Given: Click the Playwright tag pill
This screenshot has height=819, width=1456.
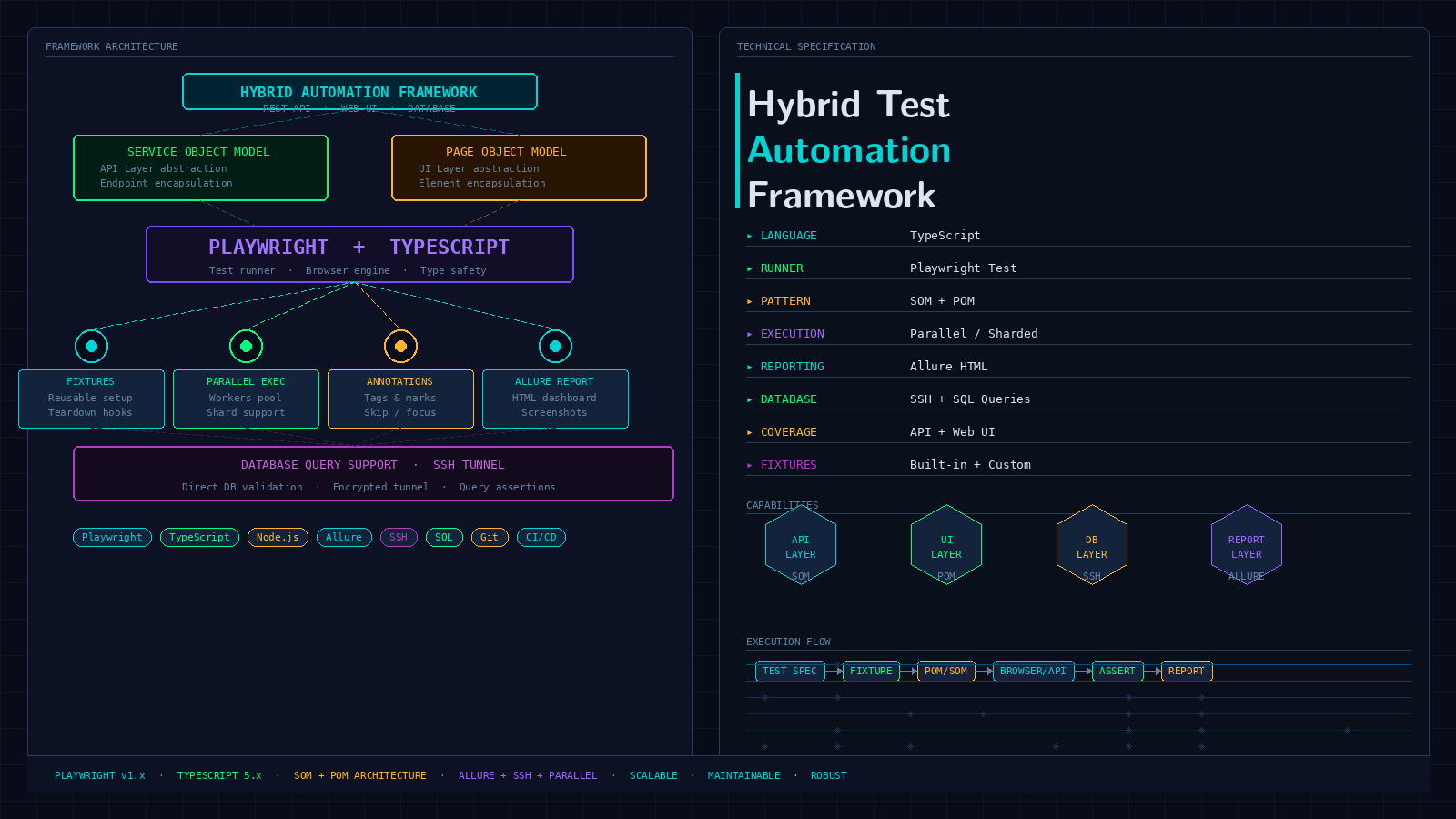Looking at the screenshot, I should [112, 538].
